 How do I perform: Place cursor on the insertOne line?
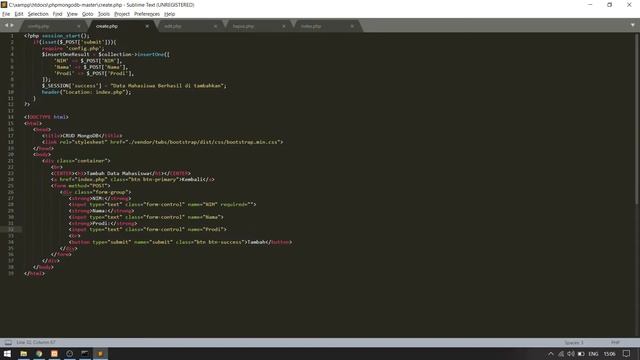pos(106,54)
